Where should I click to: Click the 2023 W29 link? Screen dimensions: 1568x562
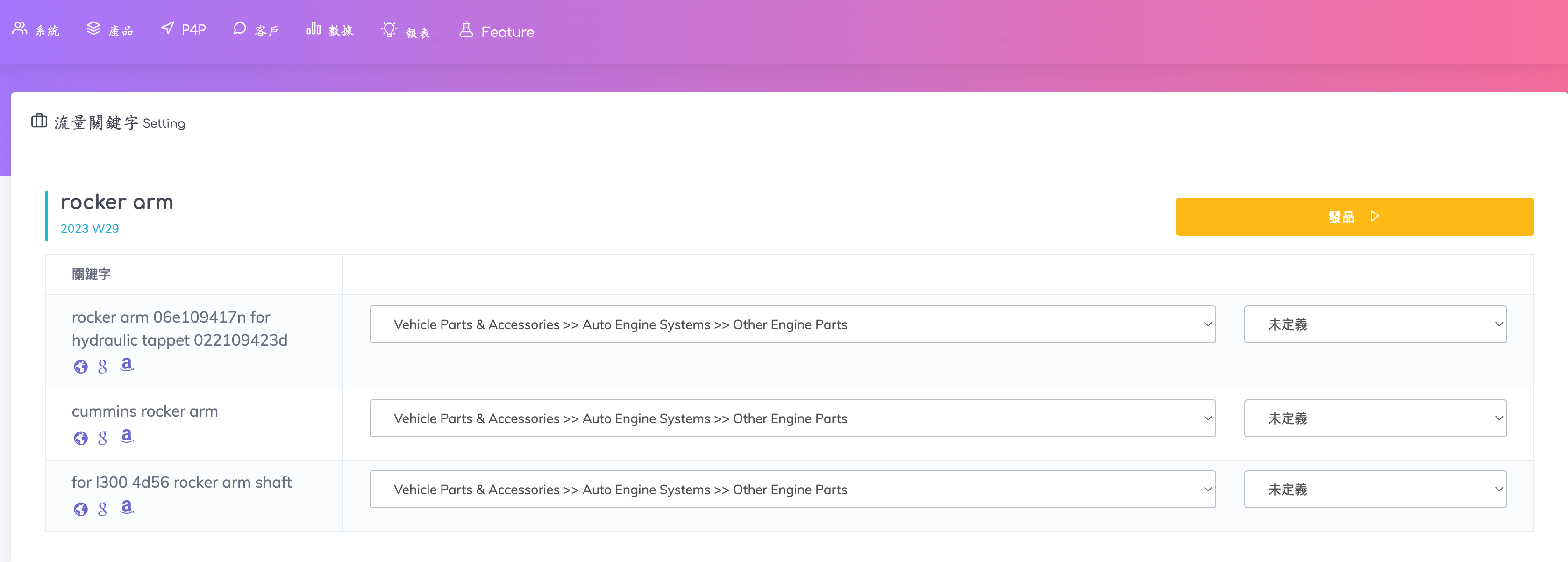90,228
